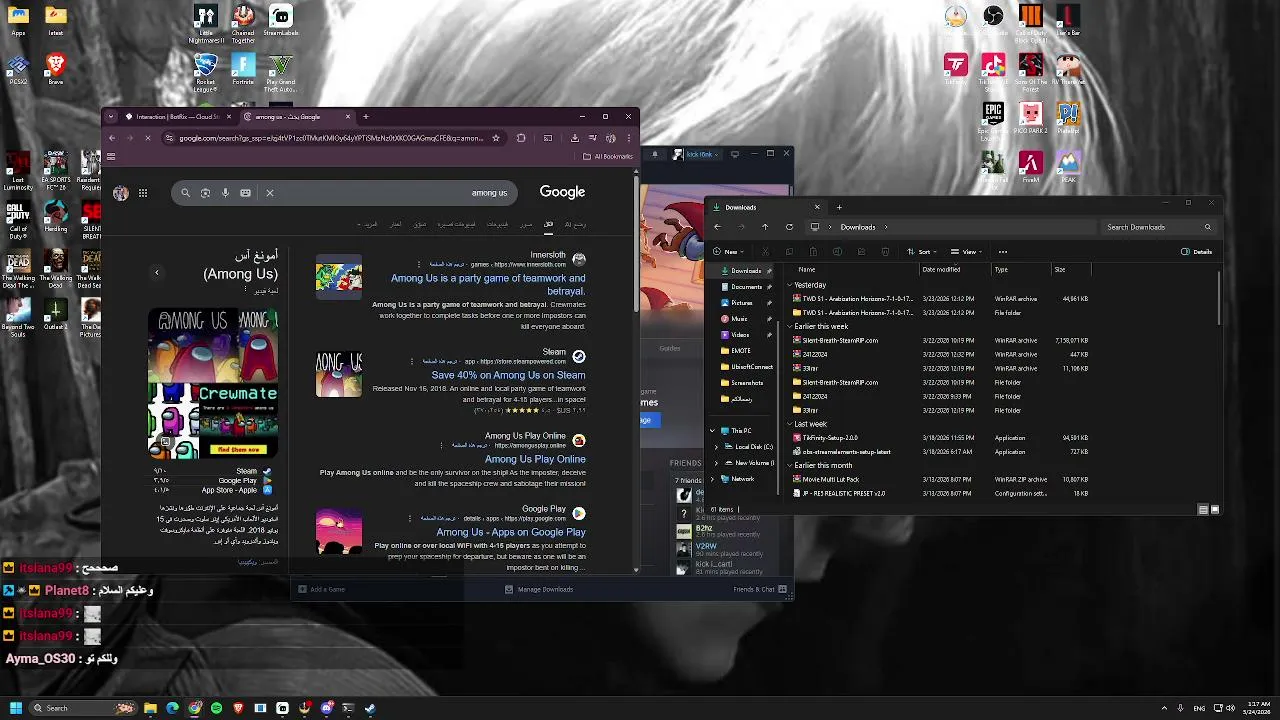The width and height of the screenshot is (1280, 720).
Task: Click the Chrome back arrow
Action: pyautogui.click(x=112, y=138)
